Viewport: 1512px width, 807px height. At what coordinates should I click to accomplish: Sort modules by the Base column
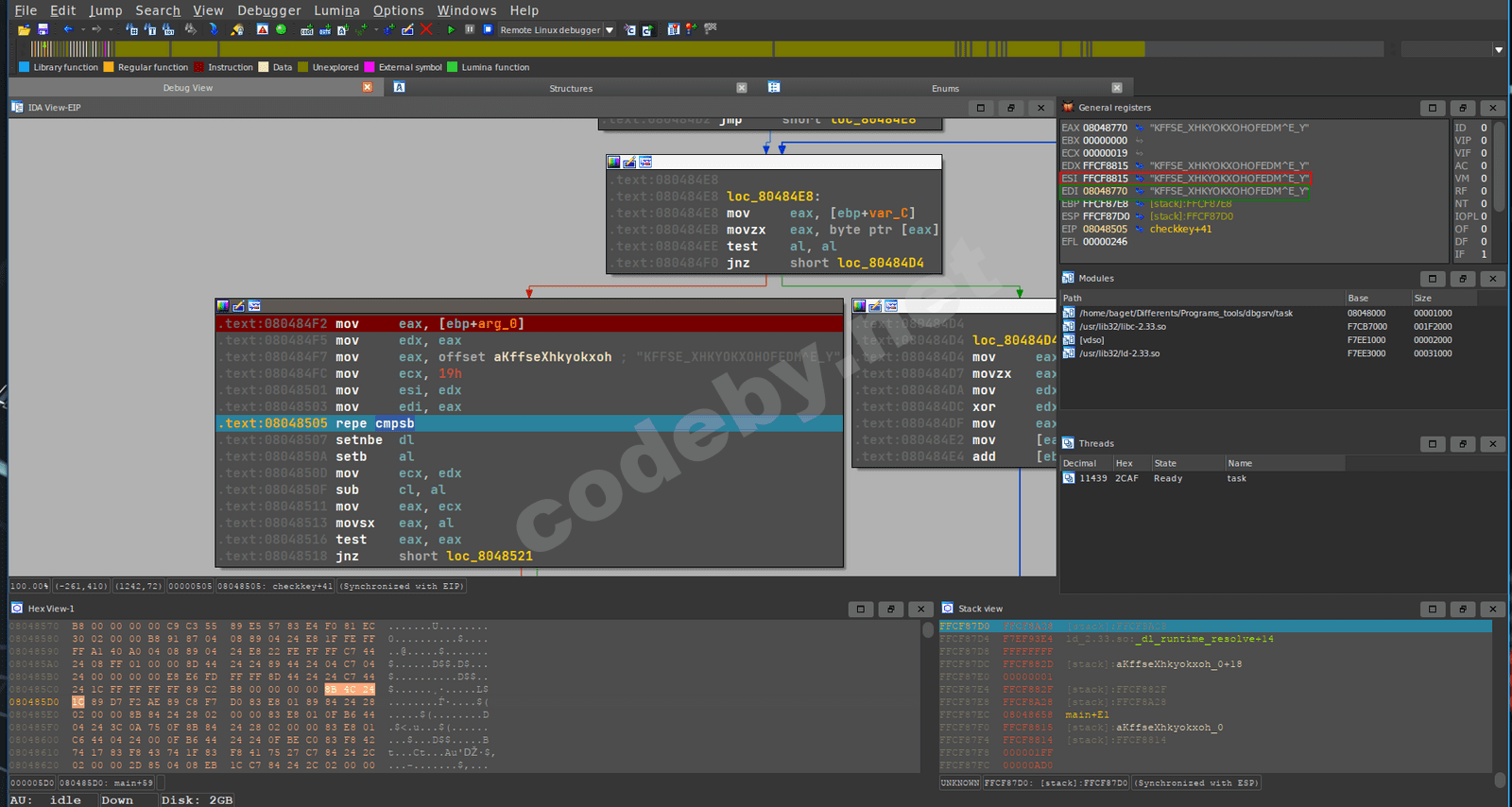click(1378, 298)
